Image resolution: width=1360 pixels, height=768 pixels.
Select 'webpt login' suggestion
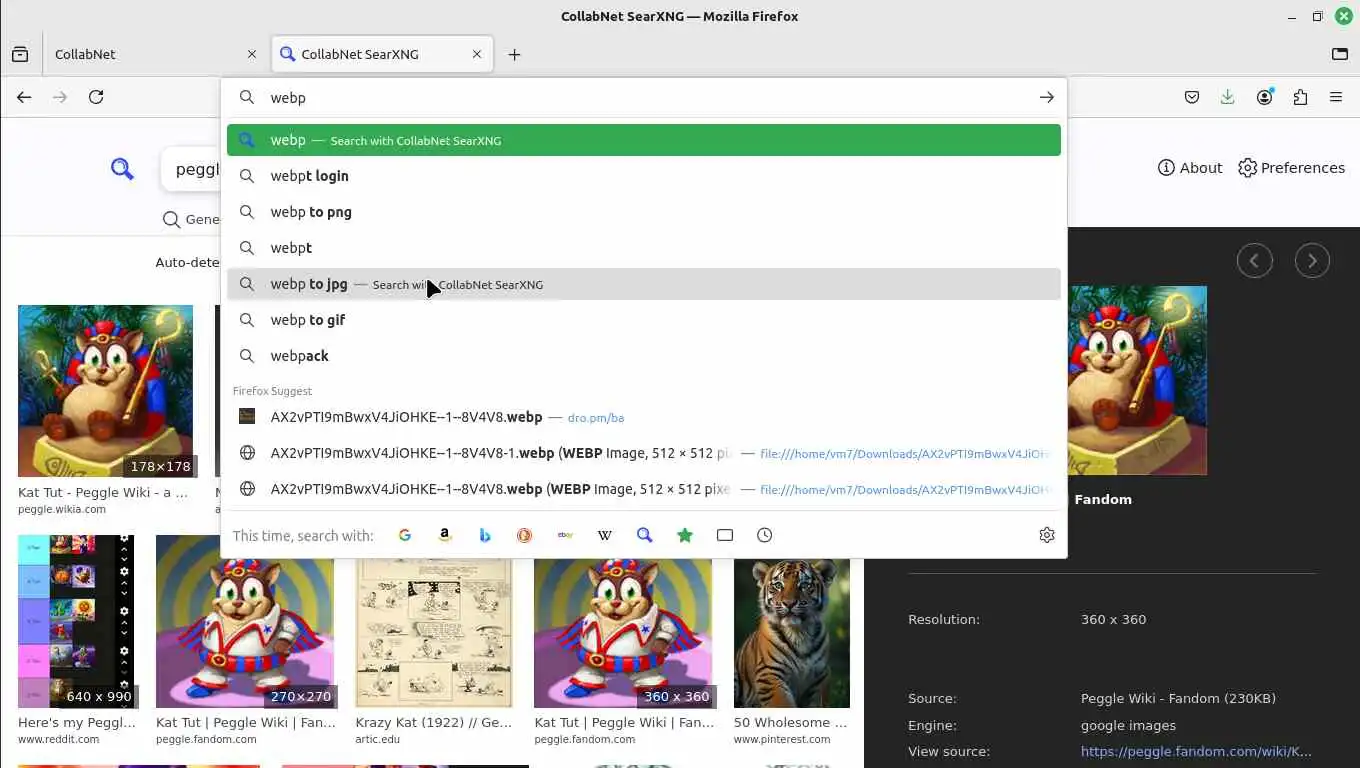(x=644, y=176)
